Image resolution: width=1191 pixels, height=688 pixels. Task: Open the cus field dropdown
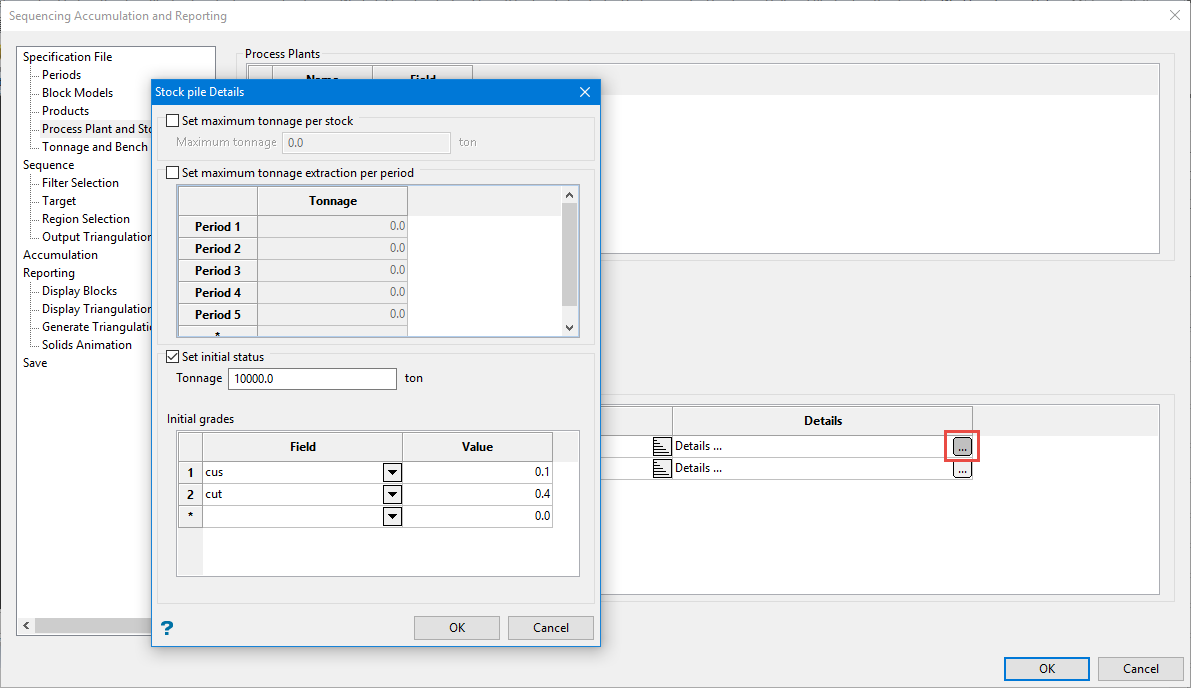(392, 472)
